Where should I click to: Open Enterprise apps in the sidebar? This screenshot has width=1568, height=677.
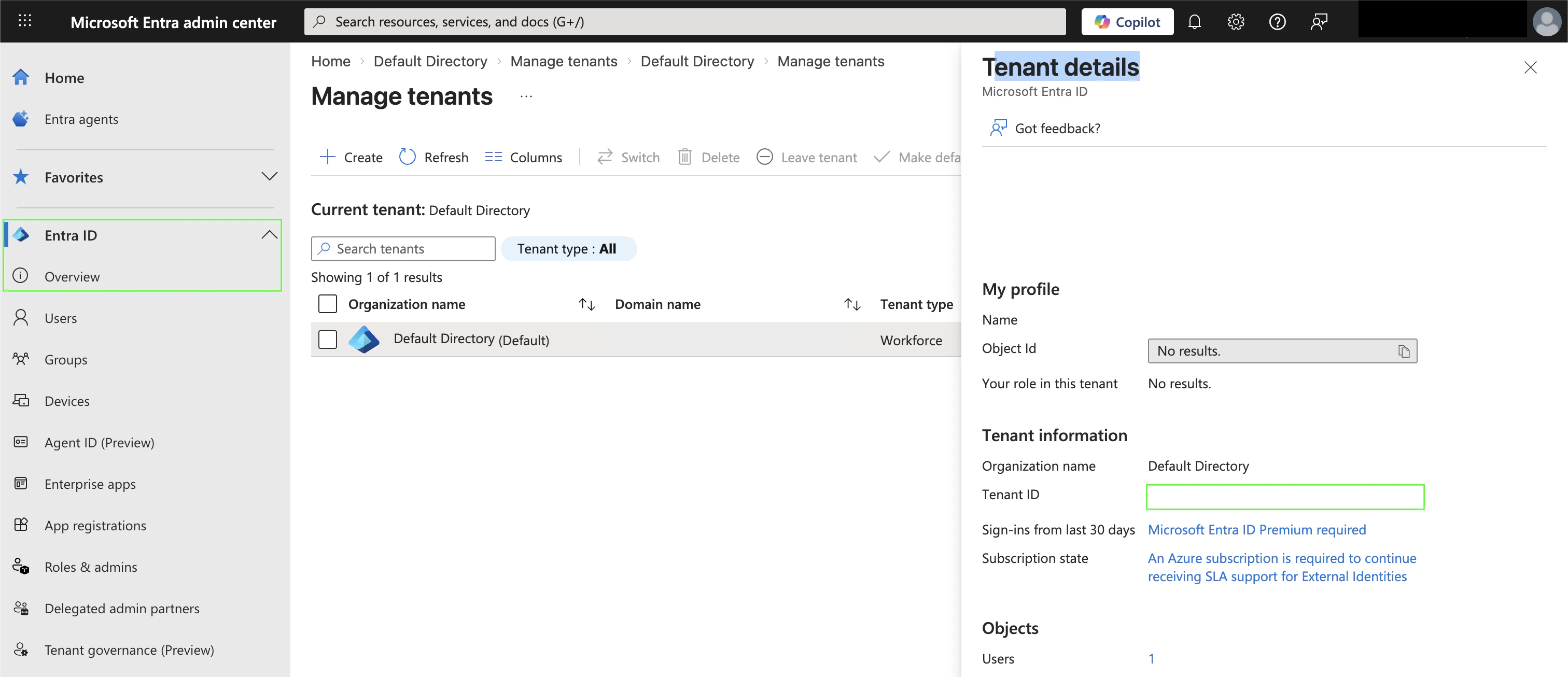point(90,484)
